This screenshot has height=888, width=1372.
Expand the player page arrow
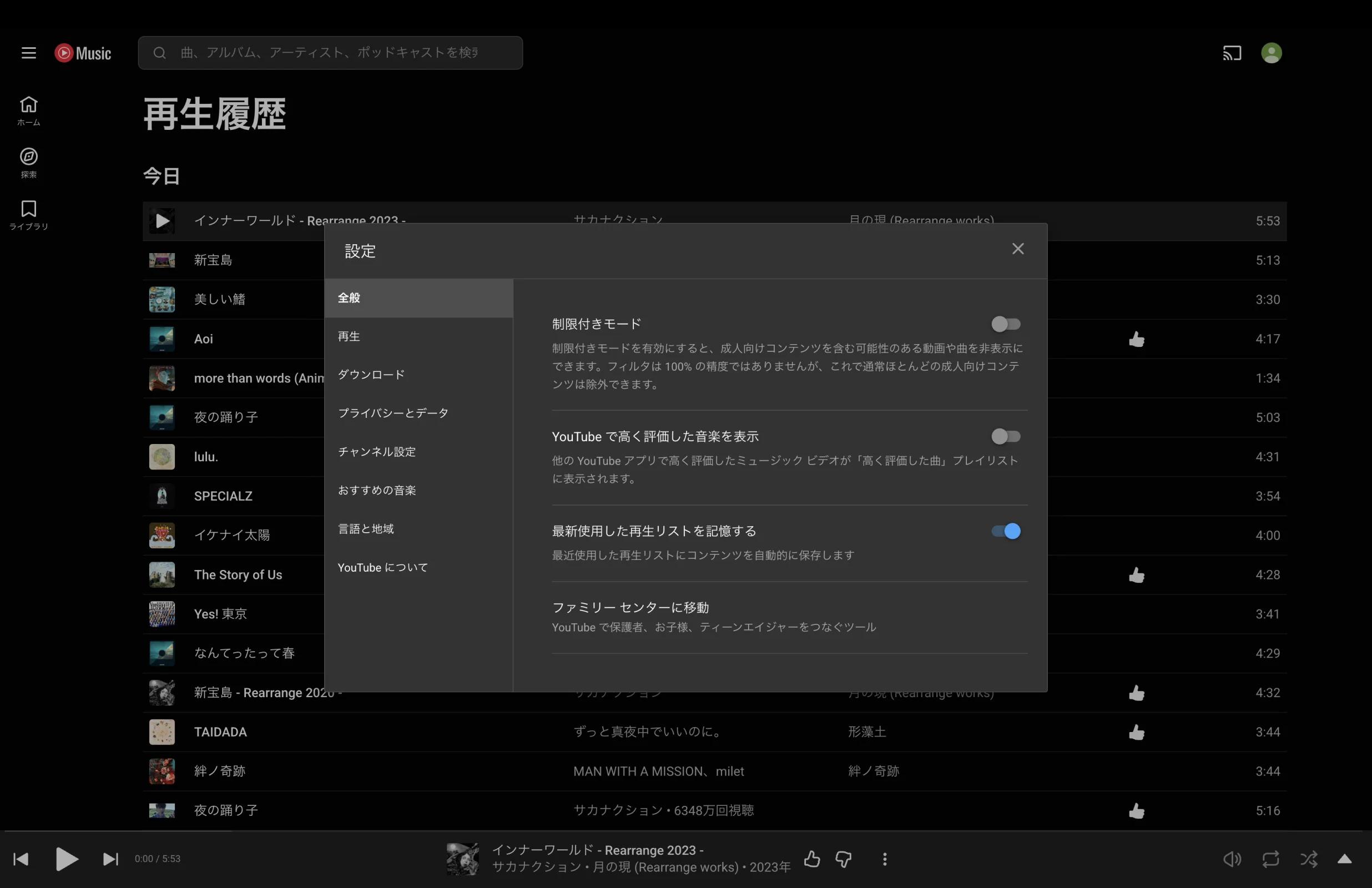tap(1344, 859)
